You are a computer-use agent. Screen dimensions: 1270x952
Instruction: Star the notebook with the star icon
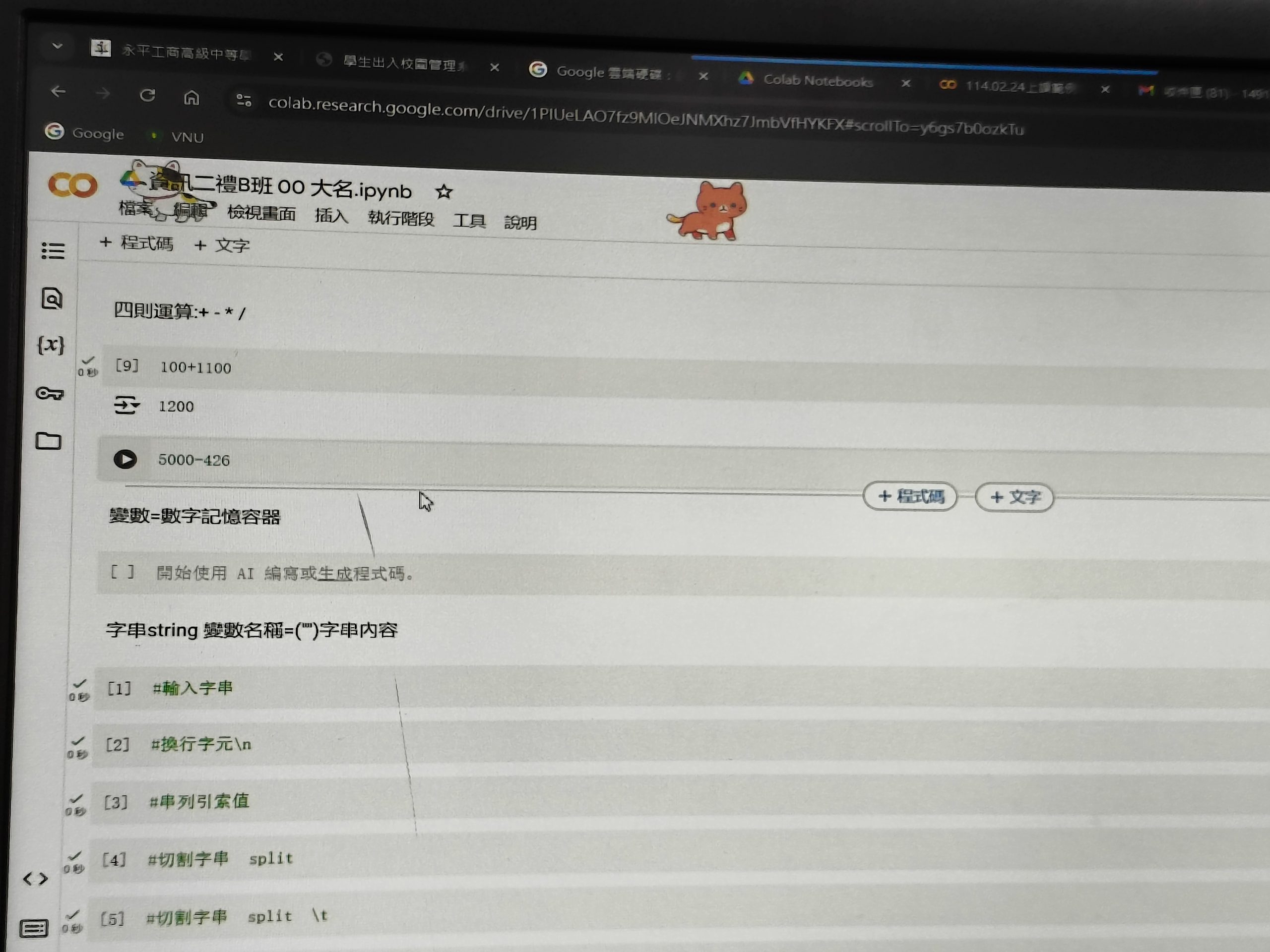pos(444,192)
